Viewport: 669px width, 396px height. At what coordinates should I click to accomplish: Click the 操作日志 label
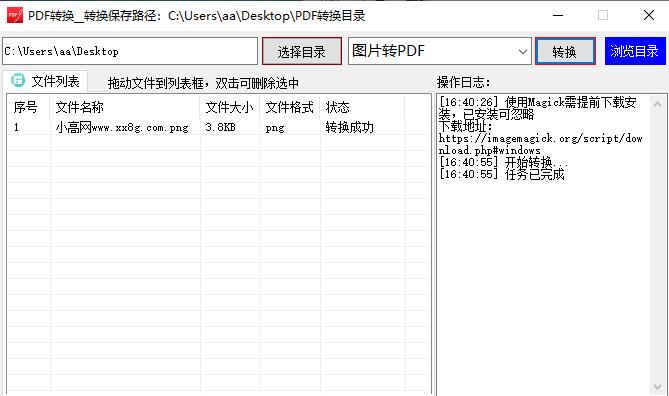click(x=463, y=82)
